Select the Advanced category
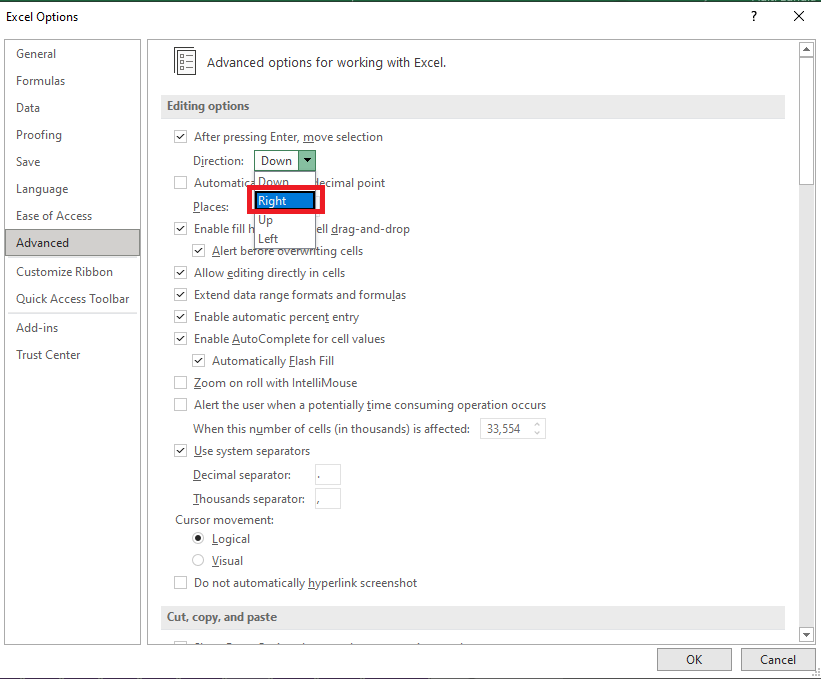Viewport: 821px width, 679px height. (x=72, y=243)
